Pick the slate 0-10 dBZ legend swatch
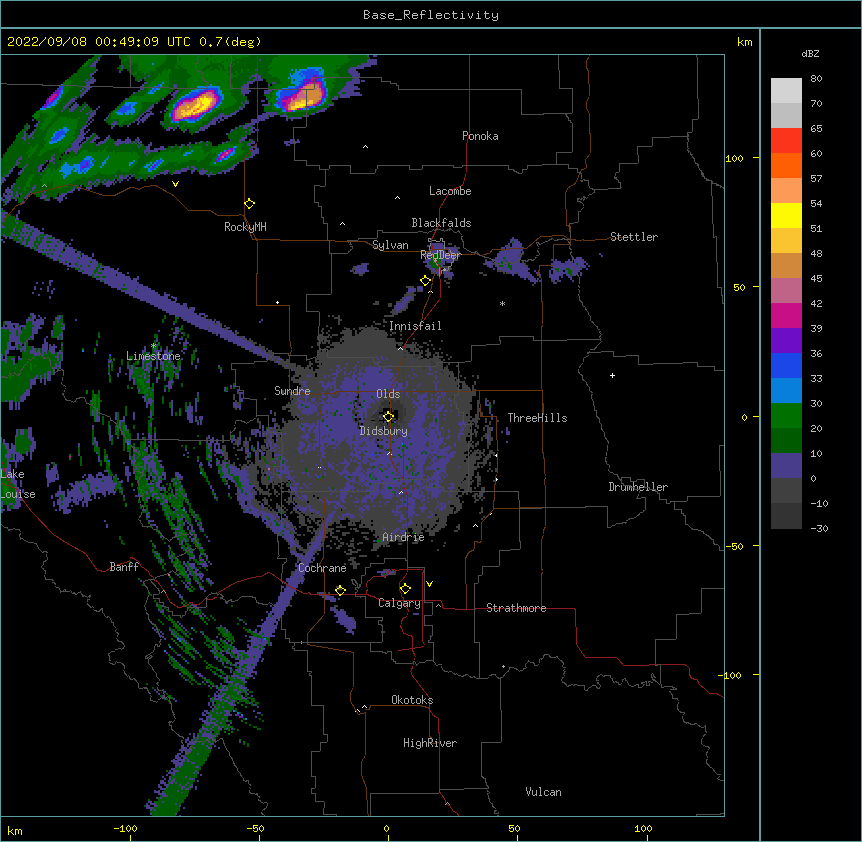Screen dimensions: 862x842 (x=786, y=466)
